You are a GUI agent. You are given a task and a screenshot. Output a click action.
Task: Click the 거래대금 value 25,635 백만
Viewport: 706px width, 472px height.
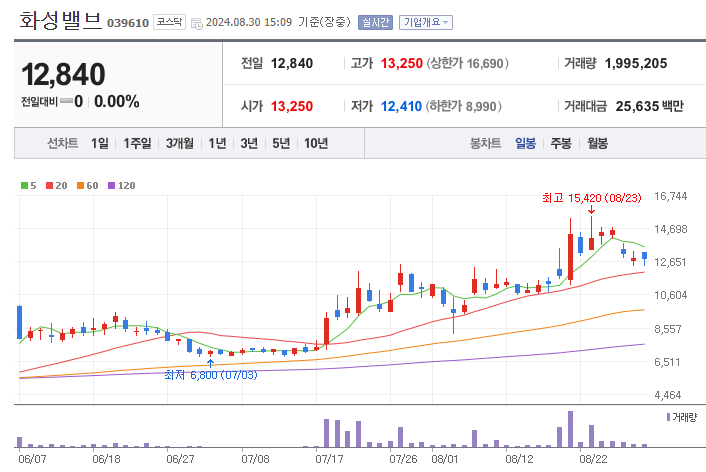[x=650, y=106]
